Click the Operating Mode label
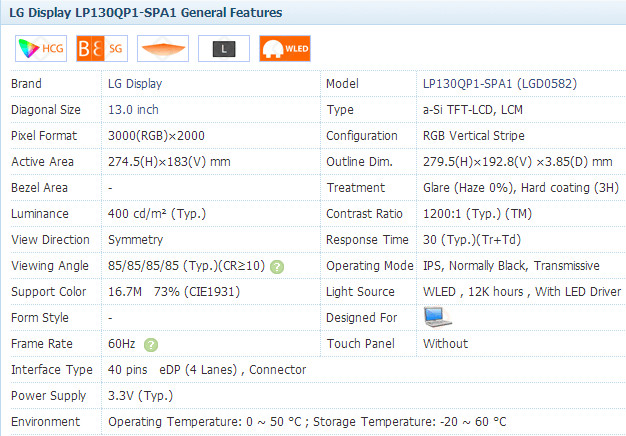 [370, 266]
